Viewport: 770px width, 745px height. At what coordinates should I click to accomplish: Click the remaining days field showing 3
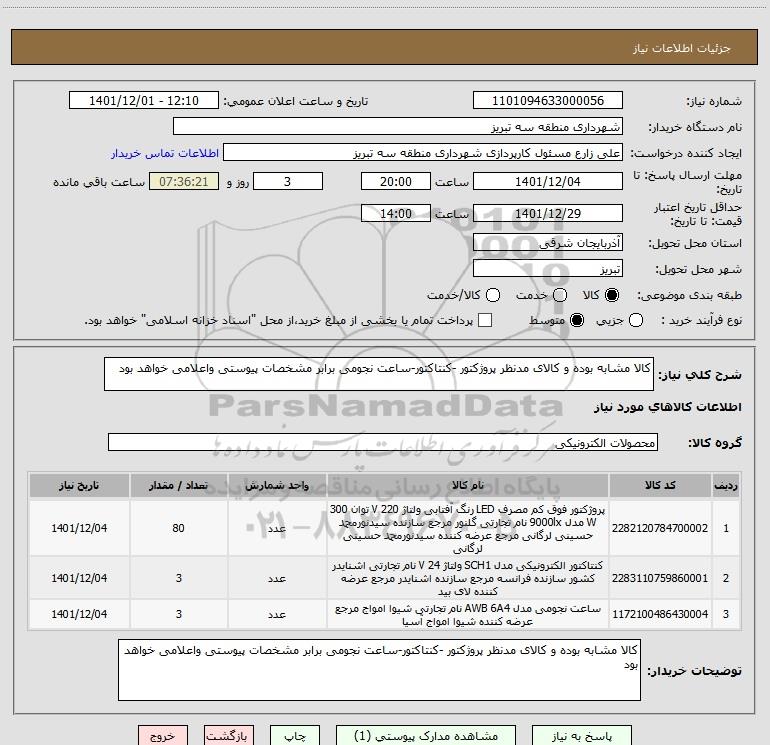tap(288, 181)
